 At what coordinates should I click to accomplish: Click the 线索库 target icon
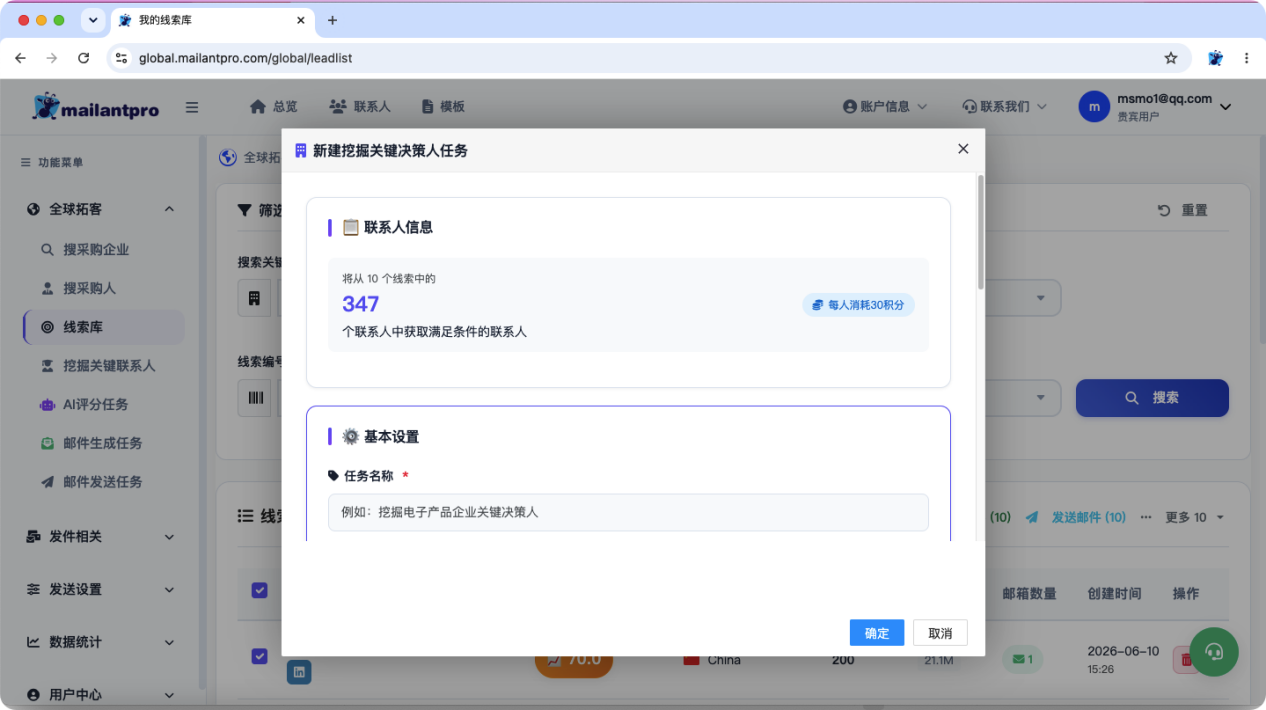[x=47, y=327]
